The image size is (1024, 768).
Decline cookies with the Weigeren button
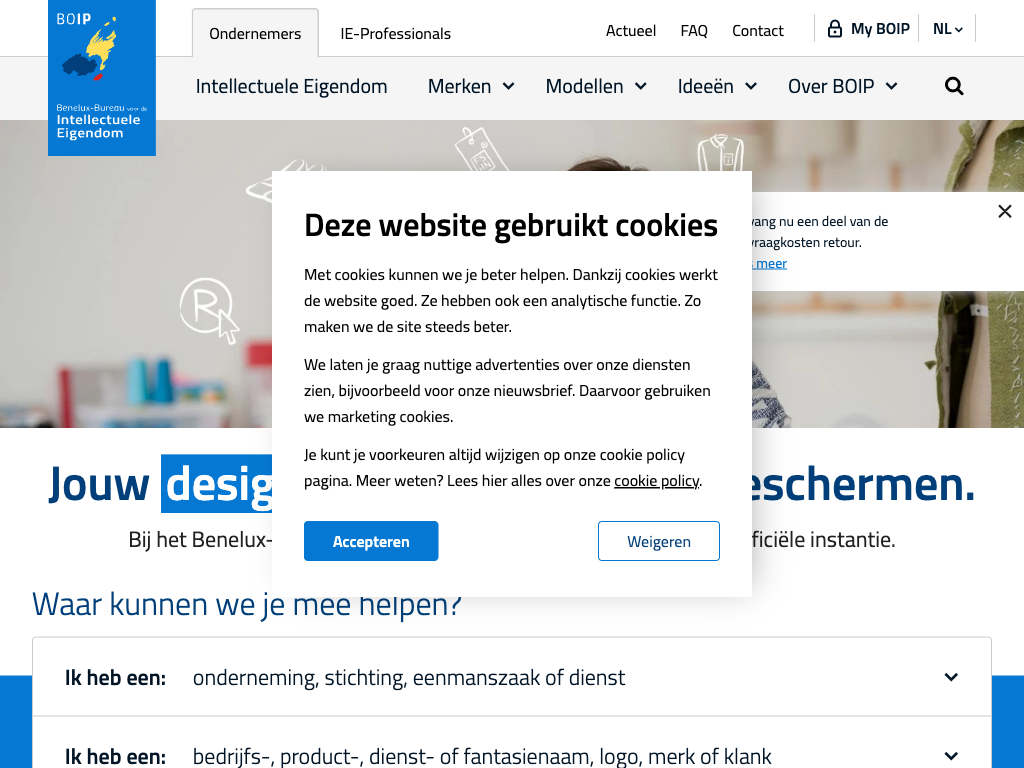659,541
